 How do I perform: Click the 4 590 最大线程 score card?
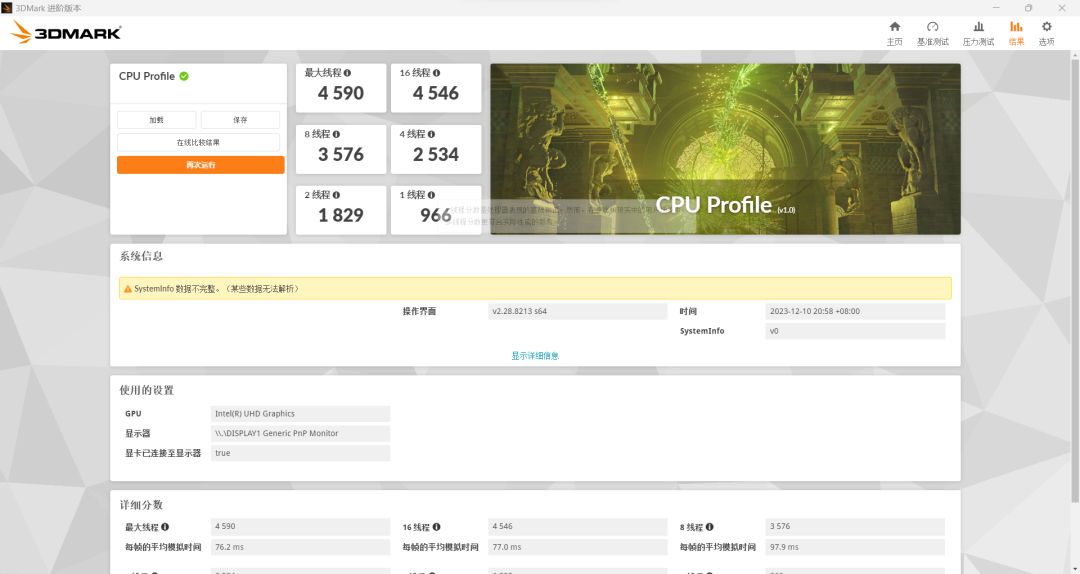(341, 88)
